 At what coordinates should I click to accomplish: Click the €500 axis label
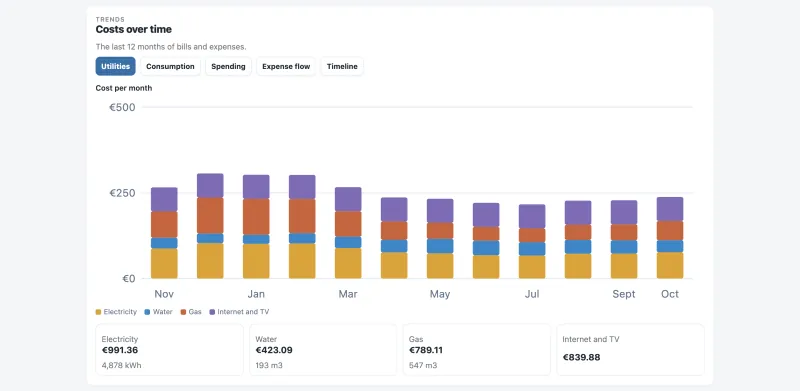click(x=122, y=107)
